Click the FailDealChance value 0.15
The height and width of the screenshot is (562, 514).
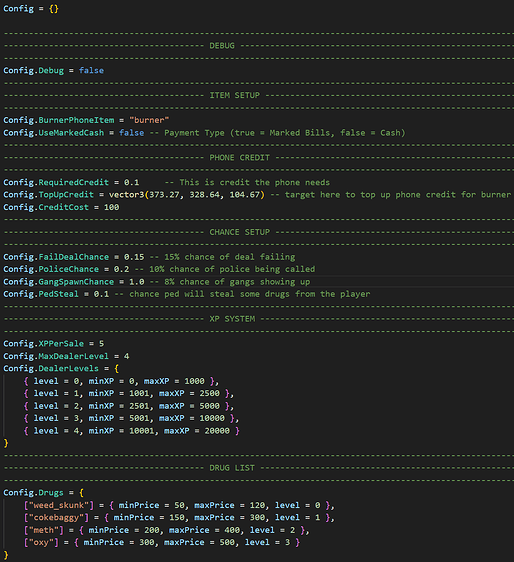pos(134,257)
